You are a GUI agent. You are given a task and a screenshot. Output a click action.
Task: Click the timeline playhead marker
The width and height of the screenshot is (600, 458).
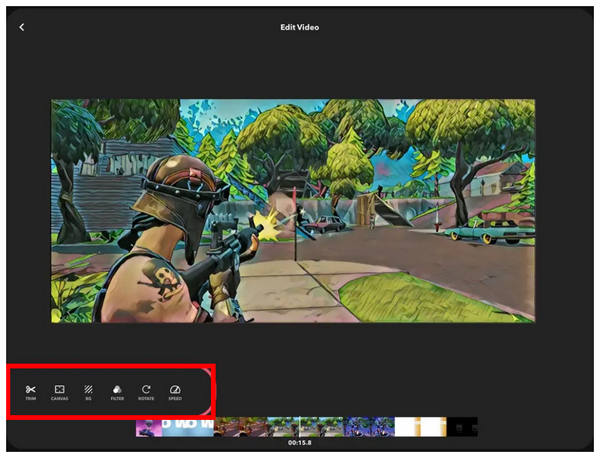pyautogui.click(x=300, y=427)
